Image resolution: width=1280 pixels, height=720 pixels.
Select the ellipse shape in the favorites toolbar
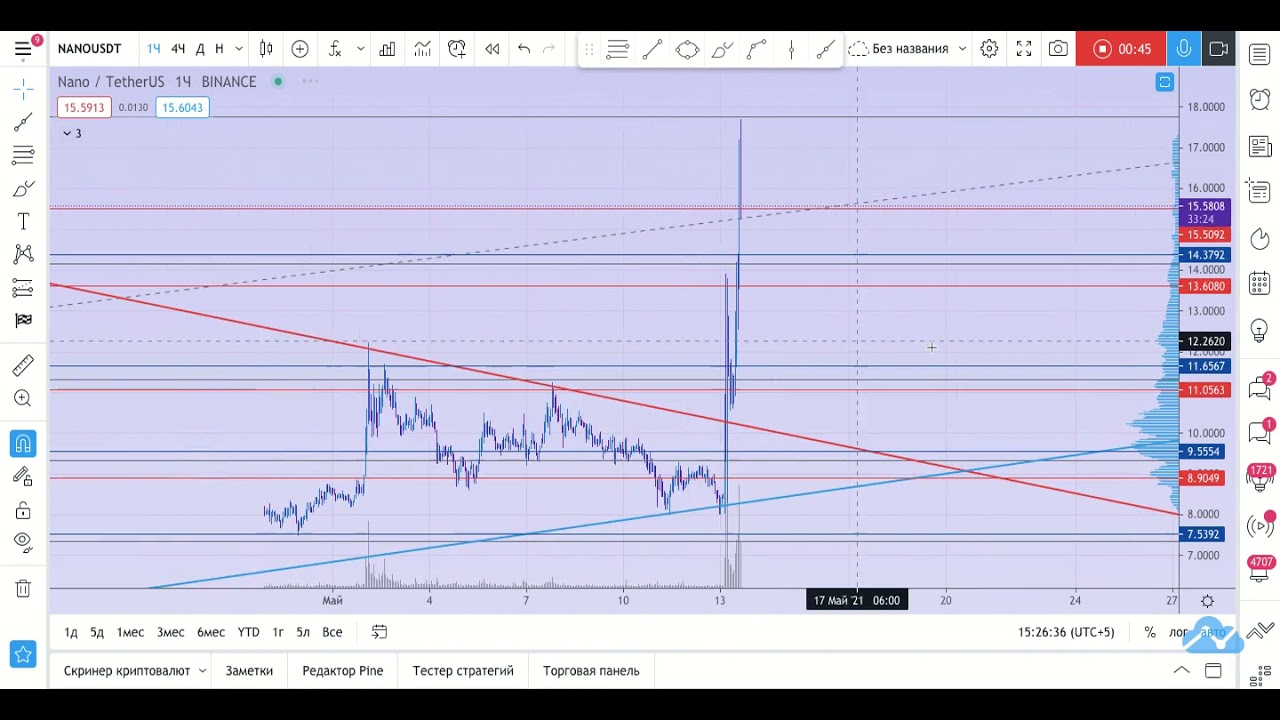687,49
